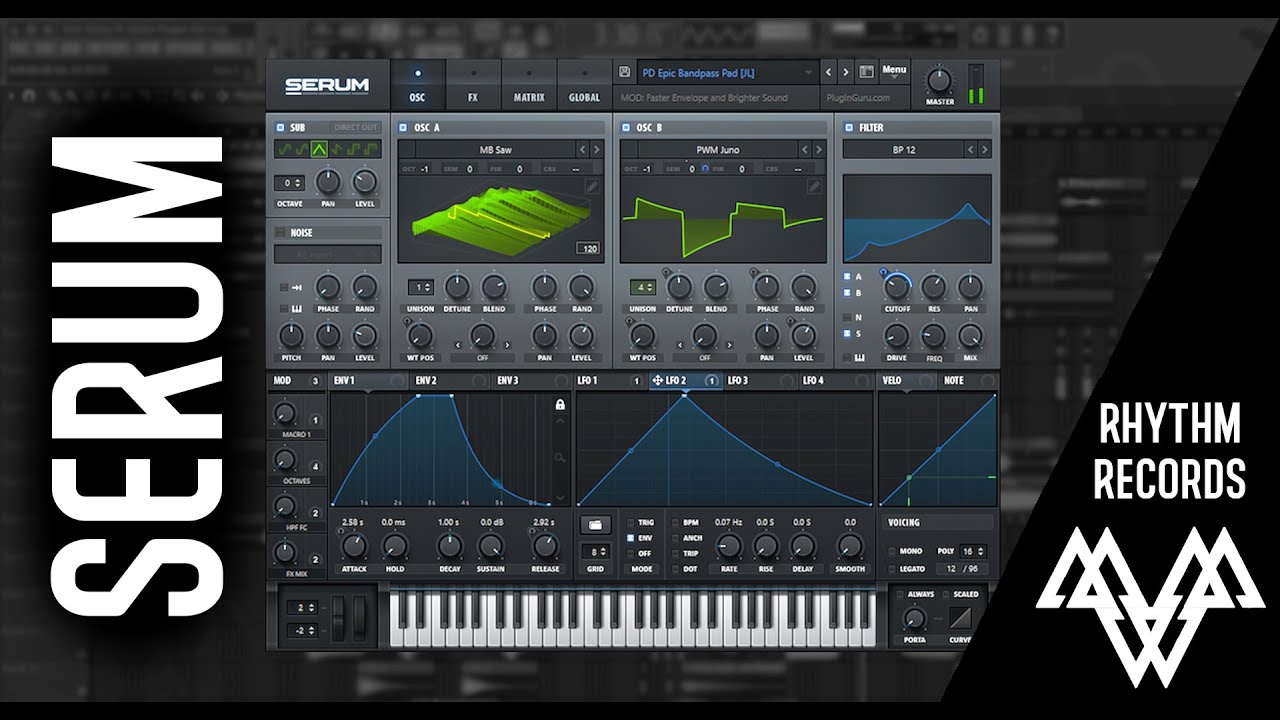Switch to the GLOBAL tab
This screenshot has width=1280, height=720.
coord(584,86)
